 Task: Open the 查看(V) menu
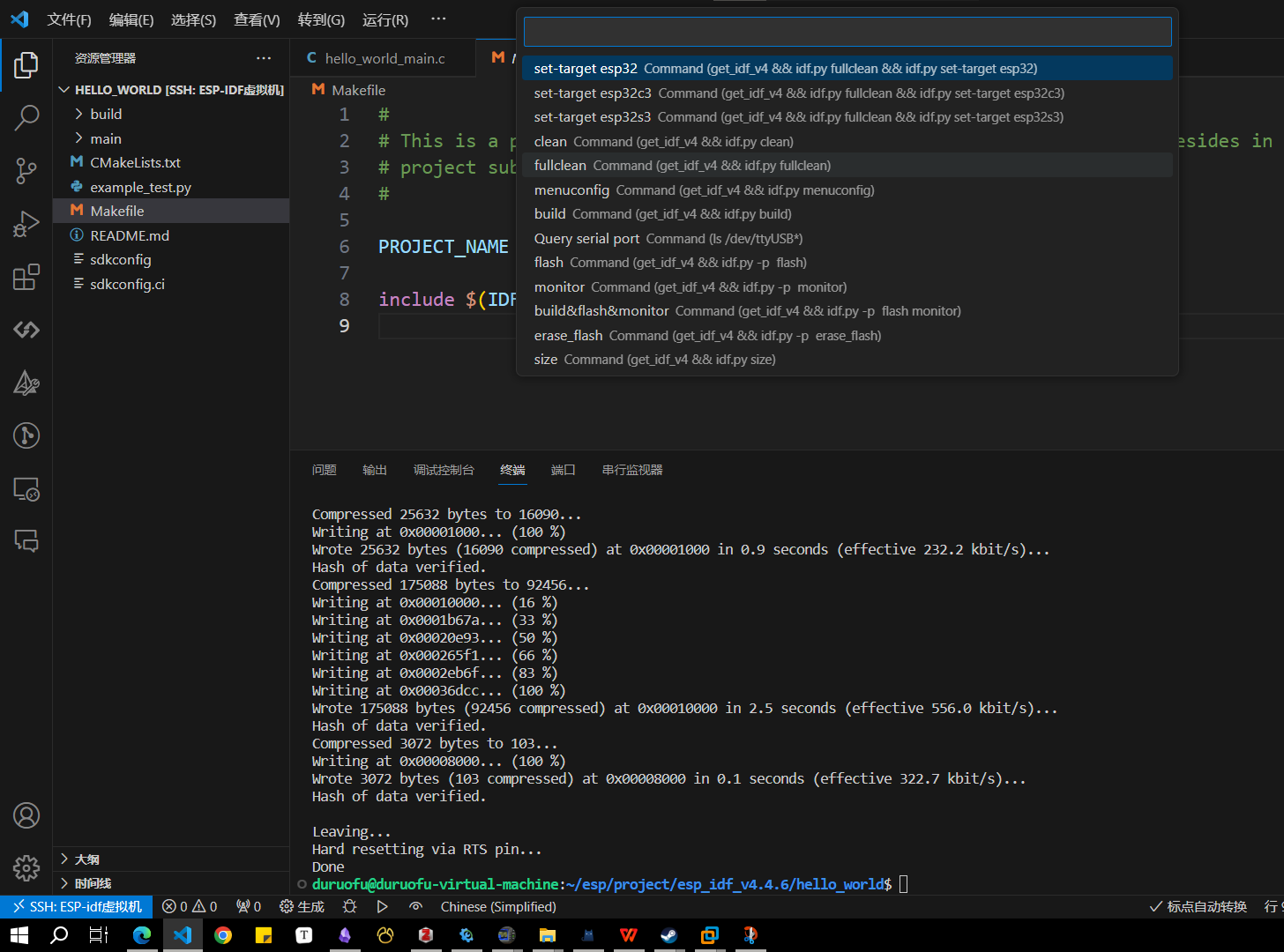click(x=257, y=19)
